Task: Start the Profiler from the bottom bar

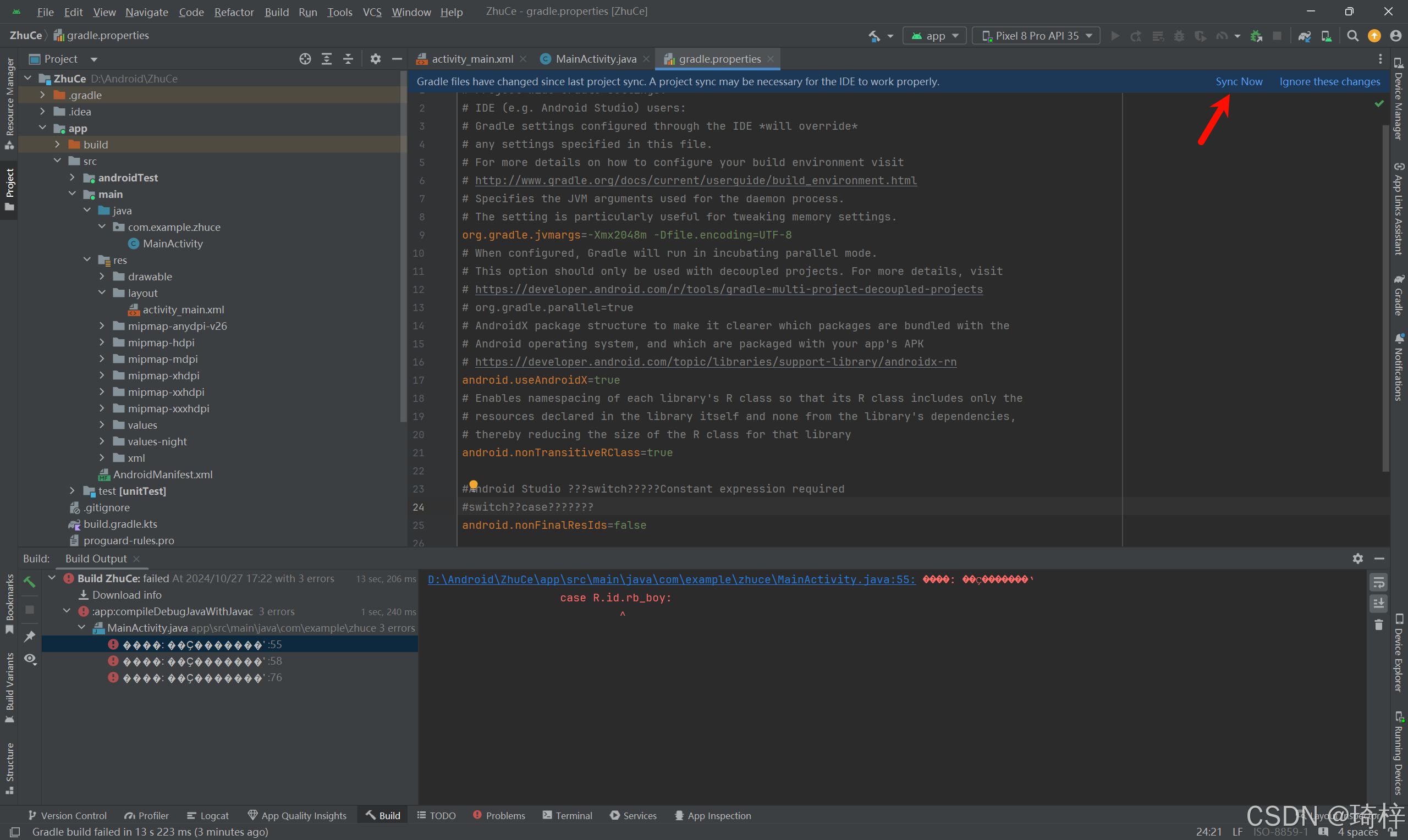Action: [x=146, y=815]
